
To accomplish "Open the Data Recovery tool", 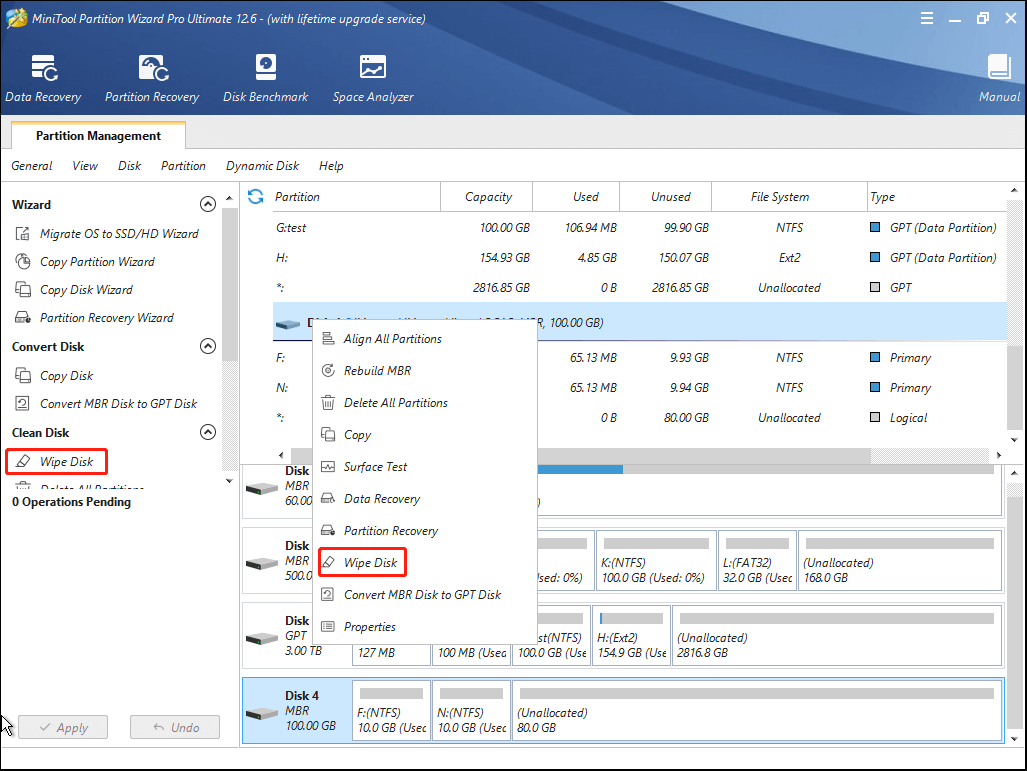I will pyautogui.click(x=43, y=79).
